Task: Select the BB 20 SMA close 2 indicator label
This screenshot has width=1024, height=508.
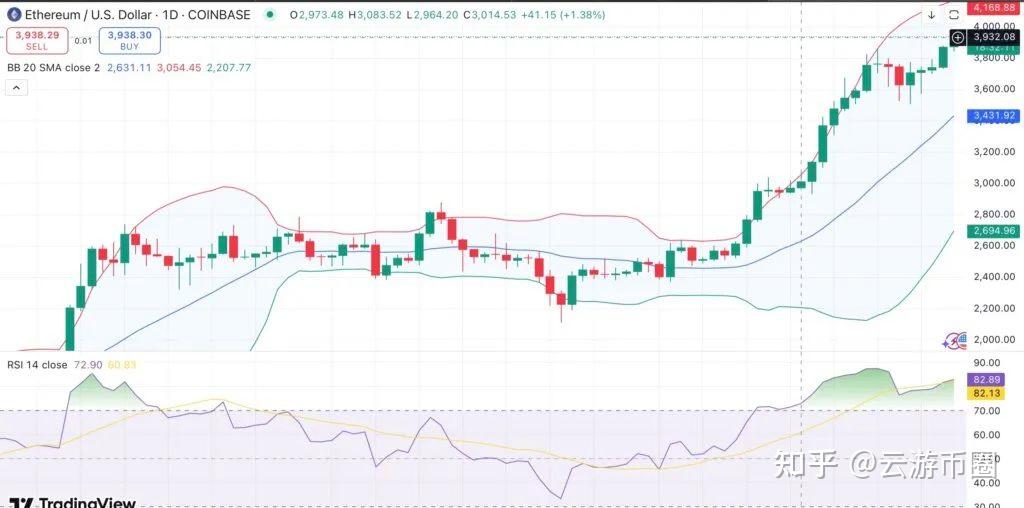Action: 54,67
